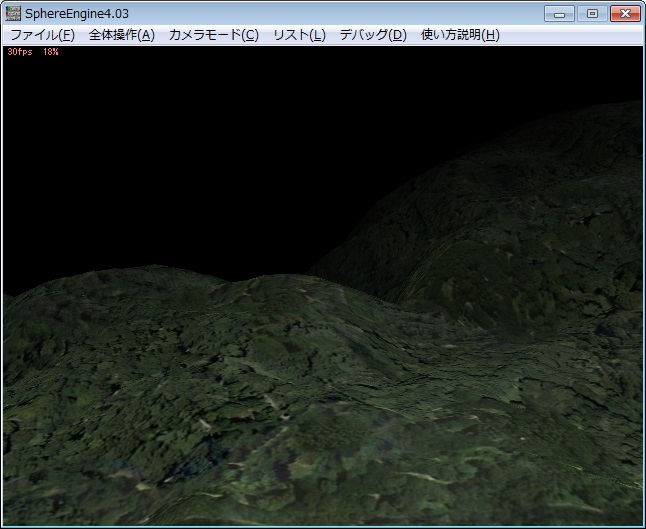Open the 全体操作(A) menu
Viewport: 646px width, 529px height.
pos(122,35)
